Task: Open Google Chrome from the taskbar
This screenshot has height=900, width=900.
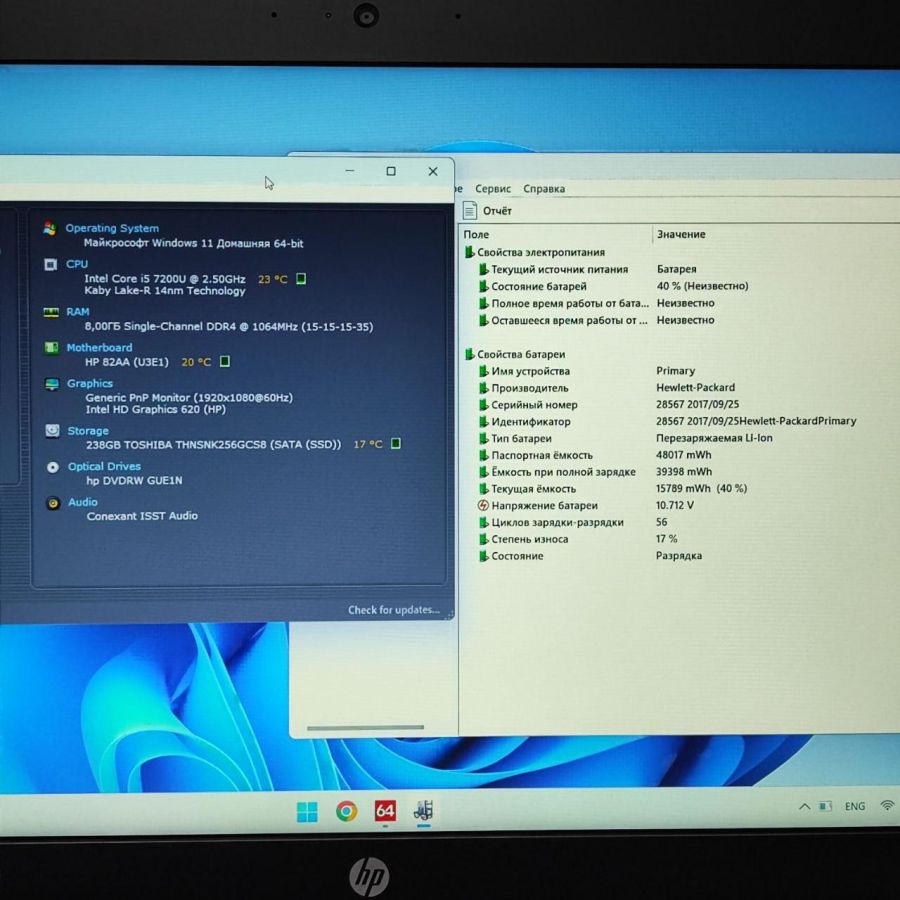Action: click(346, 811)
